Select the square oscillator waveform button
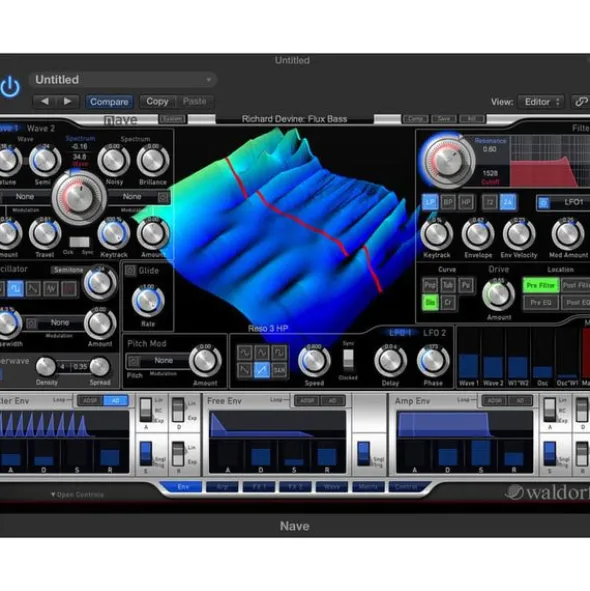 tap(15, 289)
